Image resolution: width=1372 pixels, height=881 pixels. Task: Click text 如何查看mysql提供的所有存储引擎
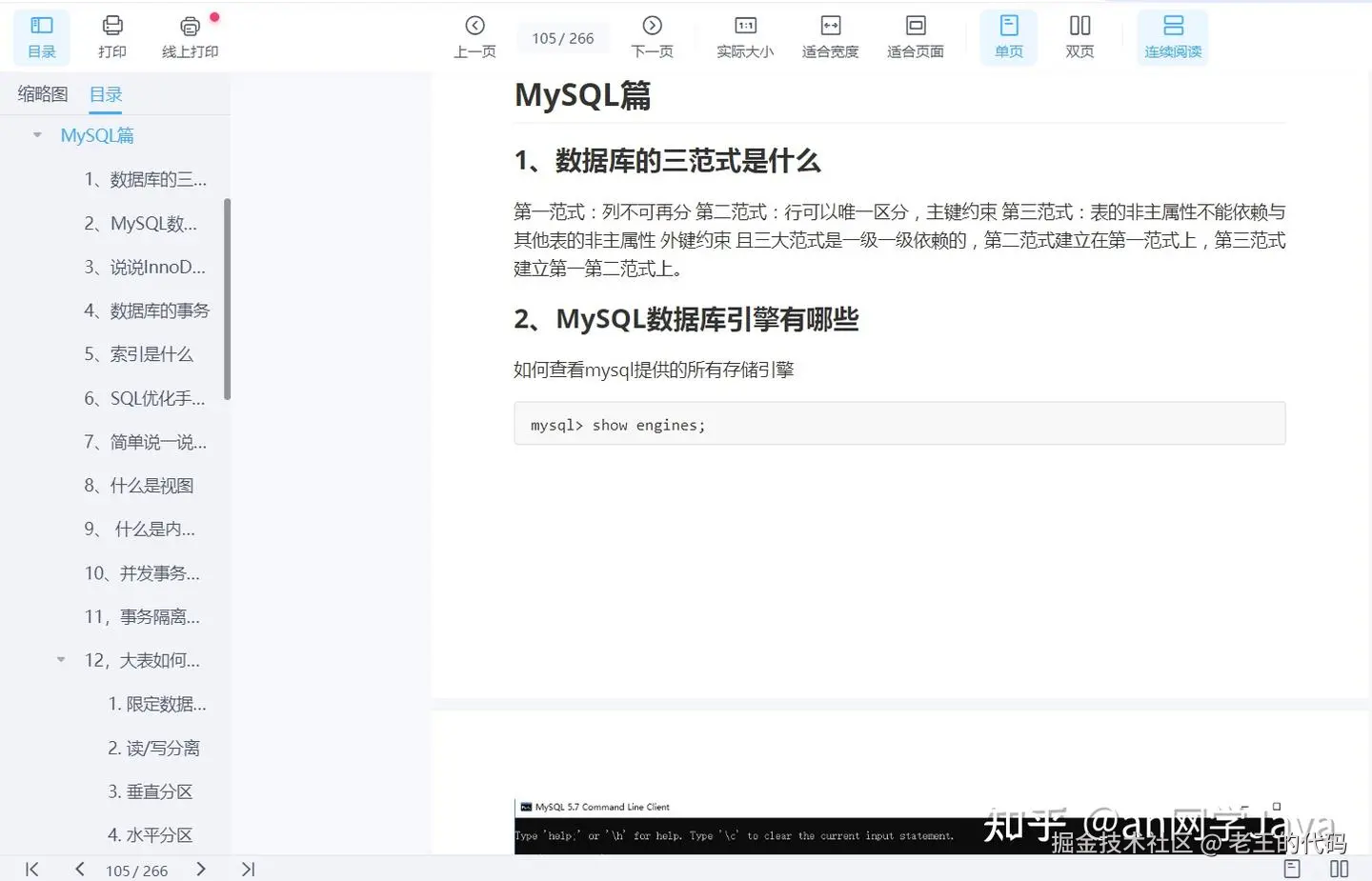click(654, 370)
